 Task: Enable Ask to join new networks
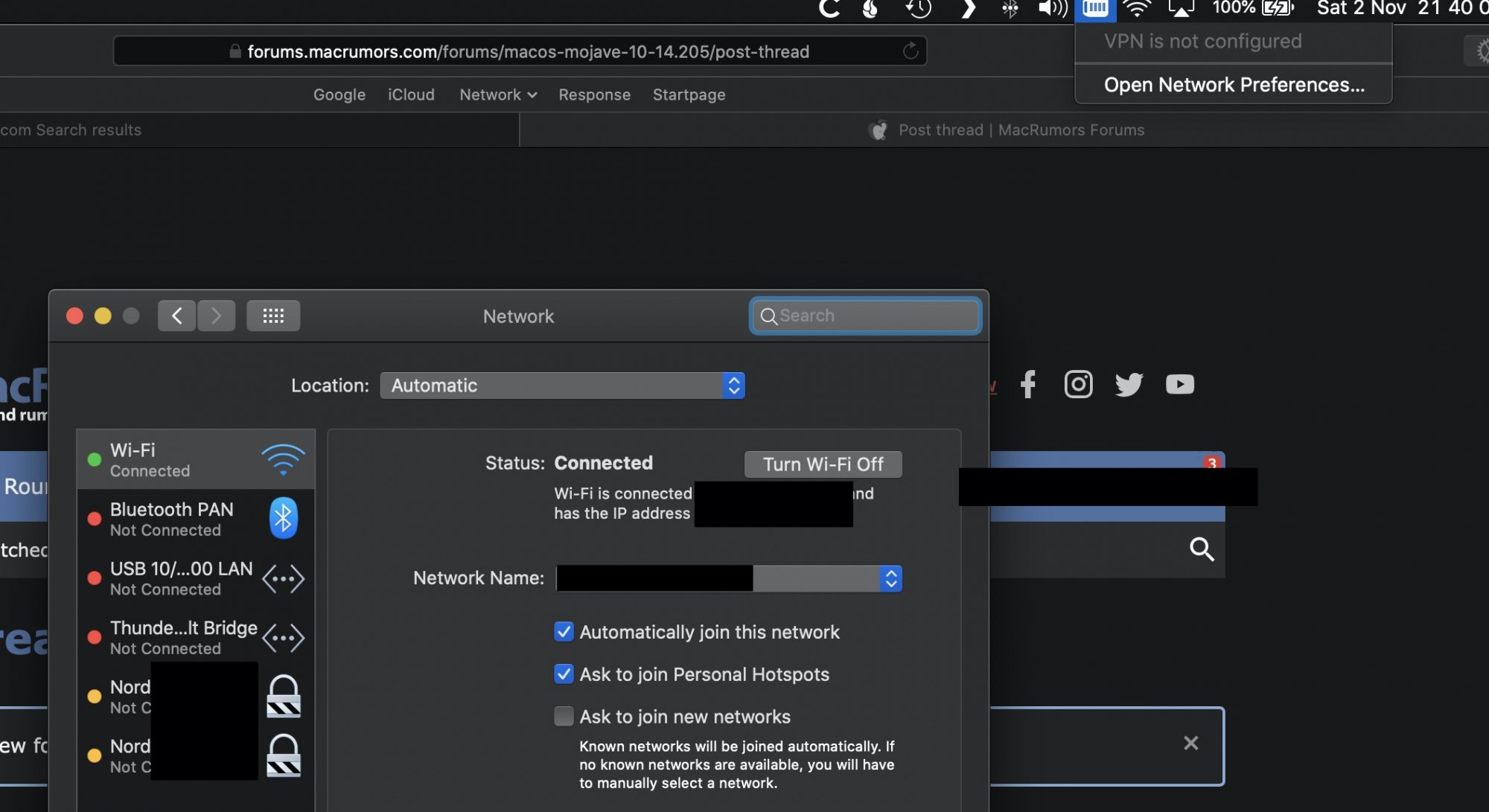pyautogui.click(x=564, y=716)
